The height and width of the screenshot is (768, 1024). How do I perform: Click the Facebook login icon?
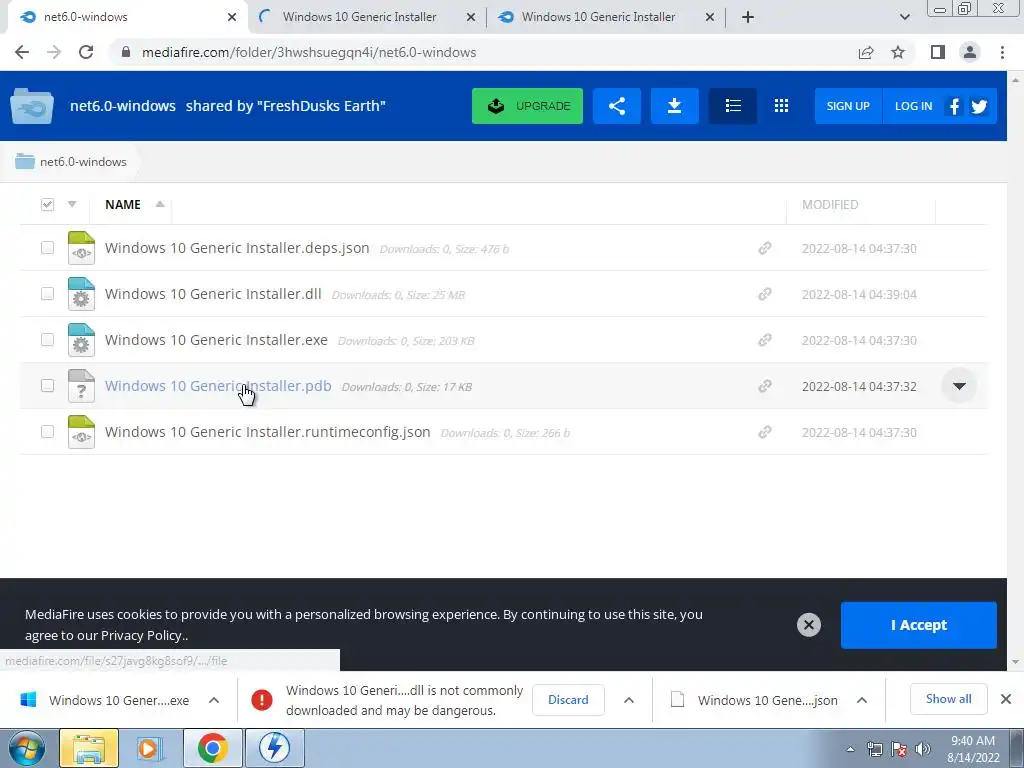[954, 106]
